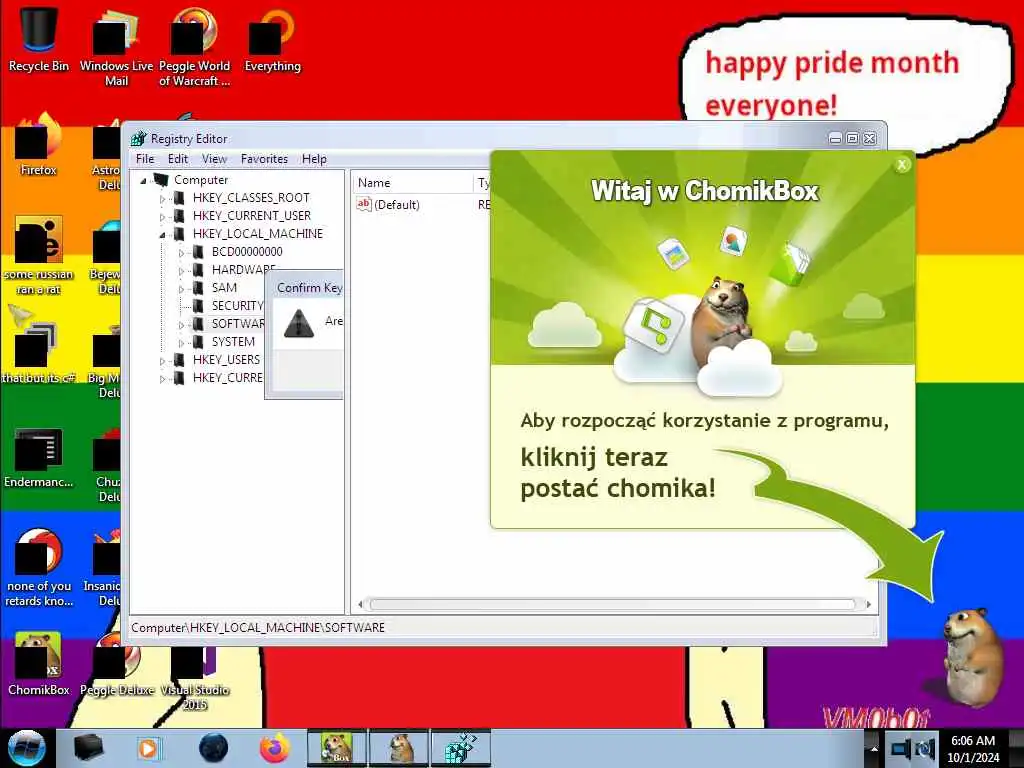Expand HKEY_CLASSES_ROOT tree node
Viewport: 1024px width, 768px height.
pos(163,199)
